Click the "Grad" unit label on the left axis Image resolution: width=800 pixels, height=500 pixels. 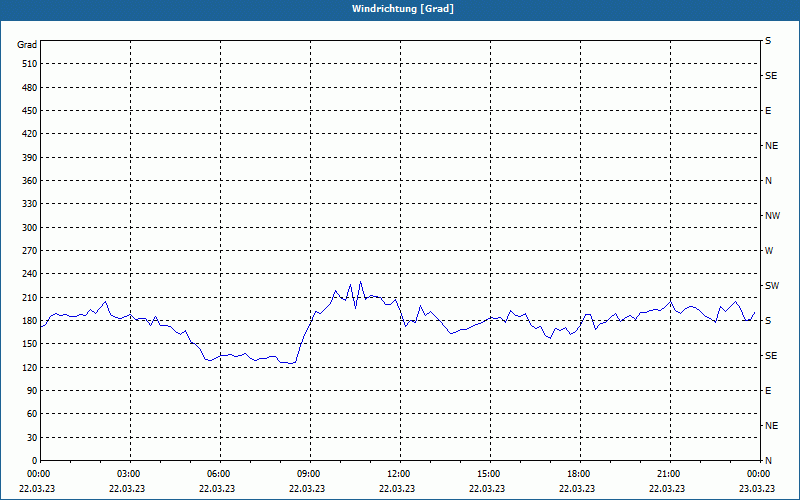[27, 45]
